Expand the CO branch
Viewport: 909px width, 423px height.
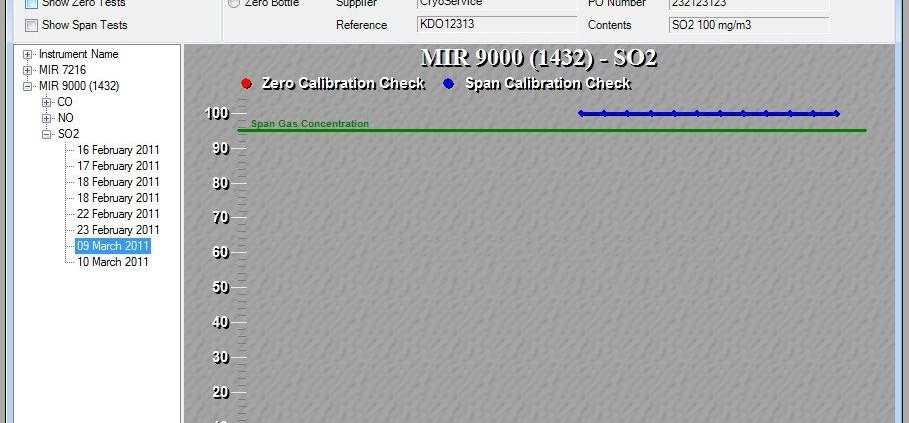(46, 102)
